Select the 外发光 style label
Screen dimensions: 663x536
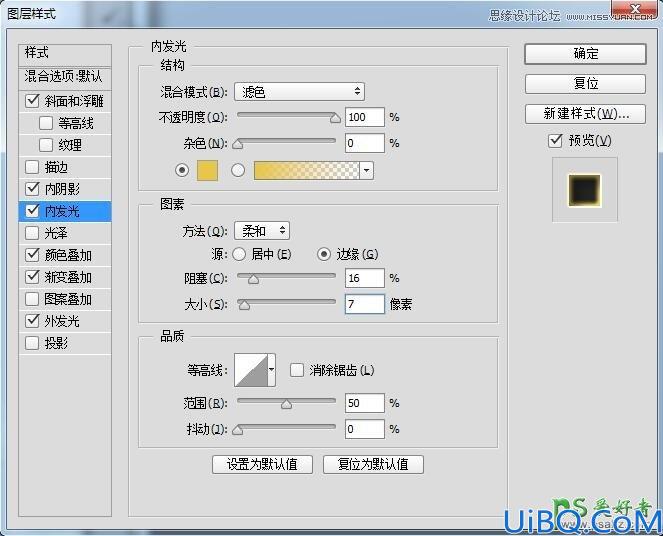(x=62, y=321)
